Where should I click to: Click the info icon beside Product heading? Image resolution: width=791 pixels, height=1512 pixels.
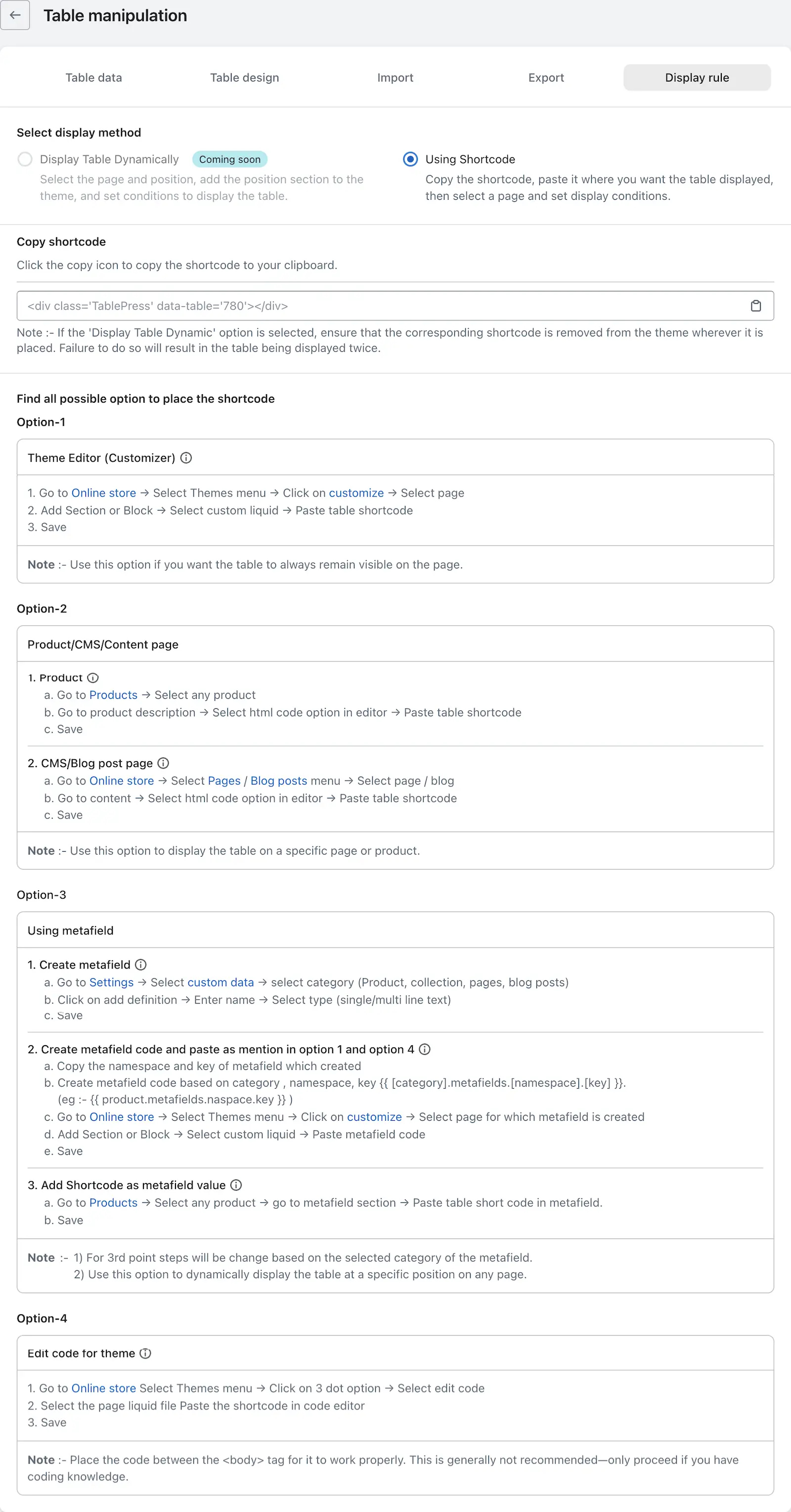click(x=93, y=678)
